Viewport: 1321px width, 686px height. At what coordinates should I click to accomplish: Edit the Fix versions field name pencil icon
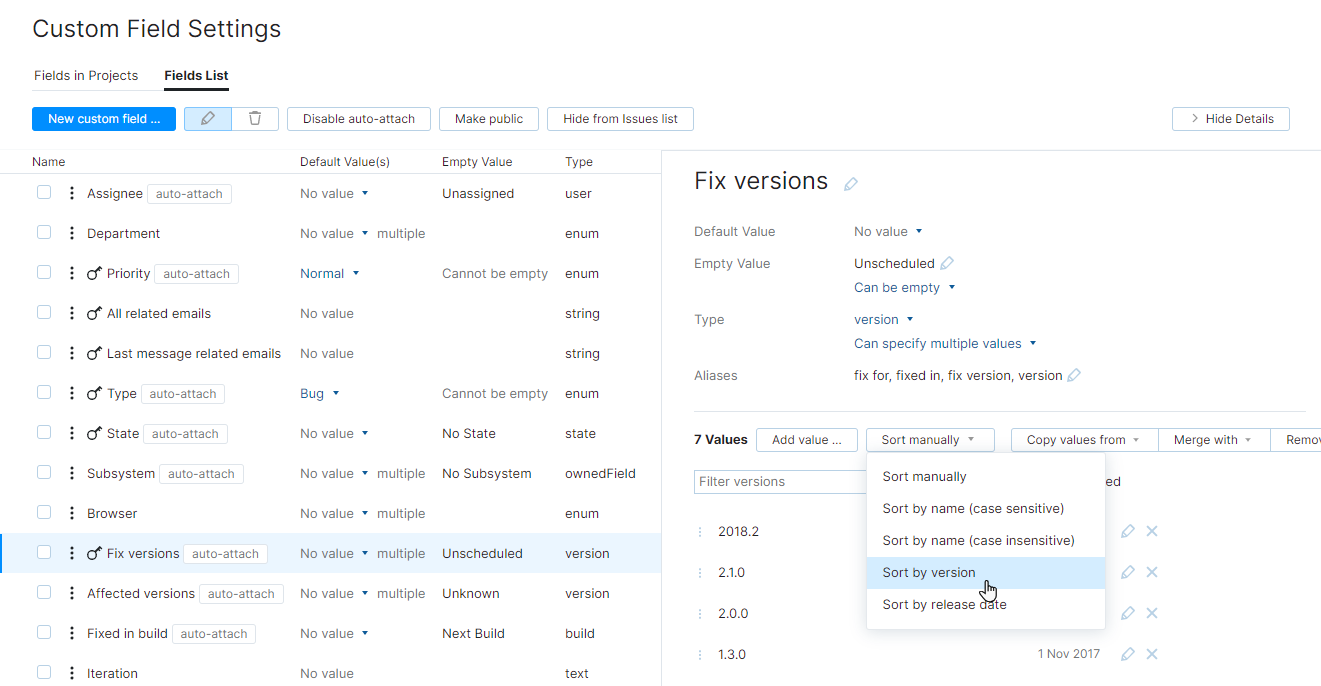coord(851,182)
